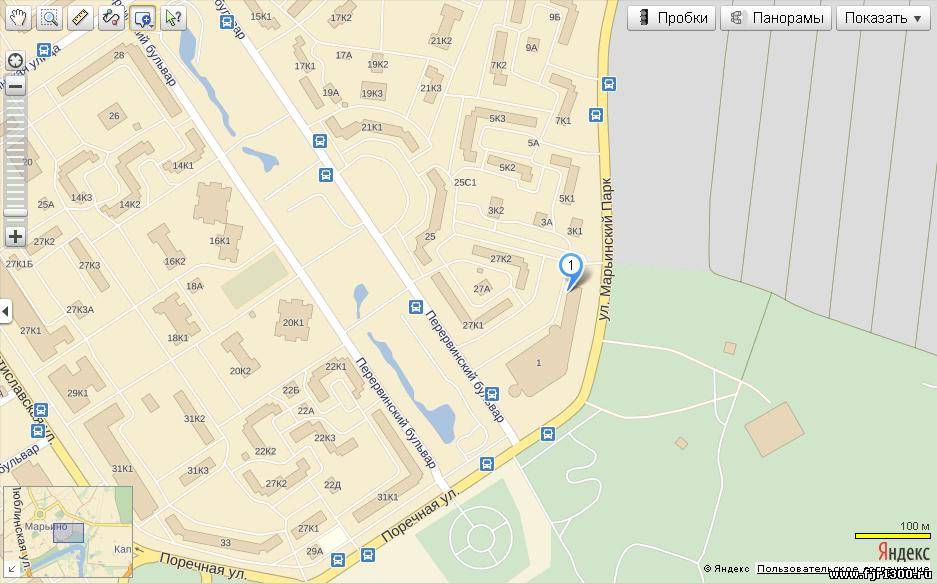Click the red Яндекс logo
This screenshot has height=584, width=937.
pos(904,552)
